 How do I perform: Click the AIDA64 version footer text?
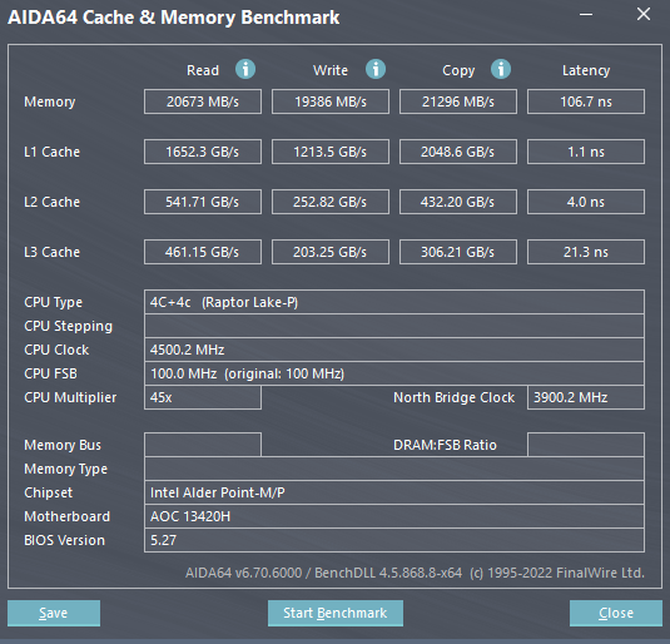[x=414, y=573]
